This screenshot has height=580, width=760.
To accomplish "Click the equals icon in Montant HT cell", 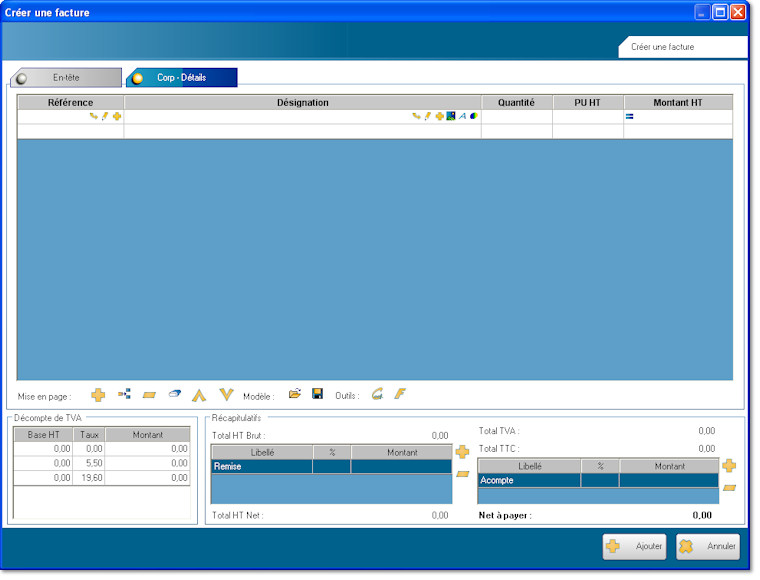I will [x=630, y=117].
